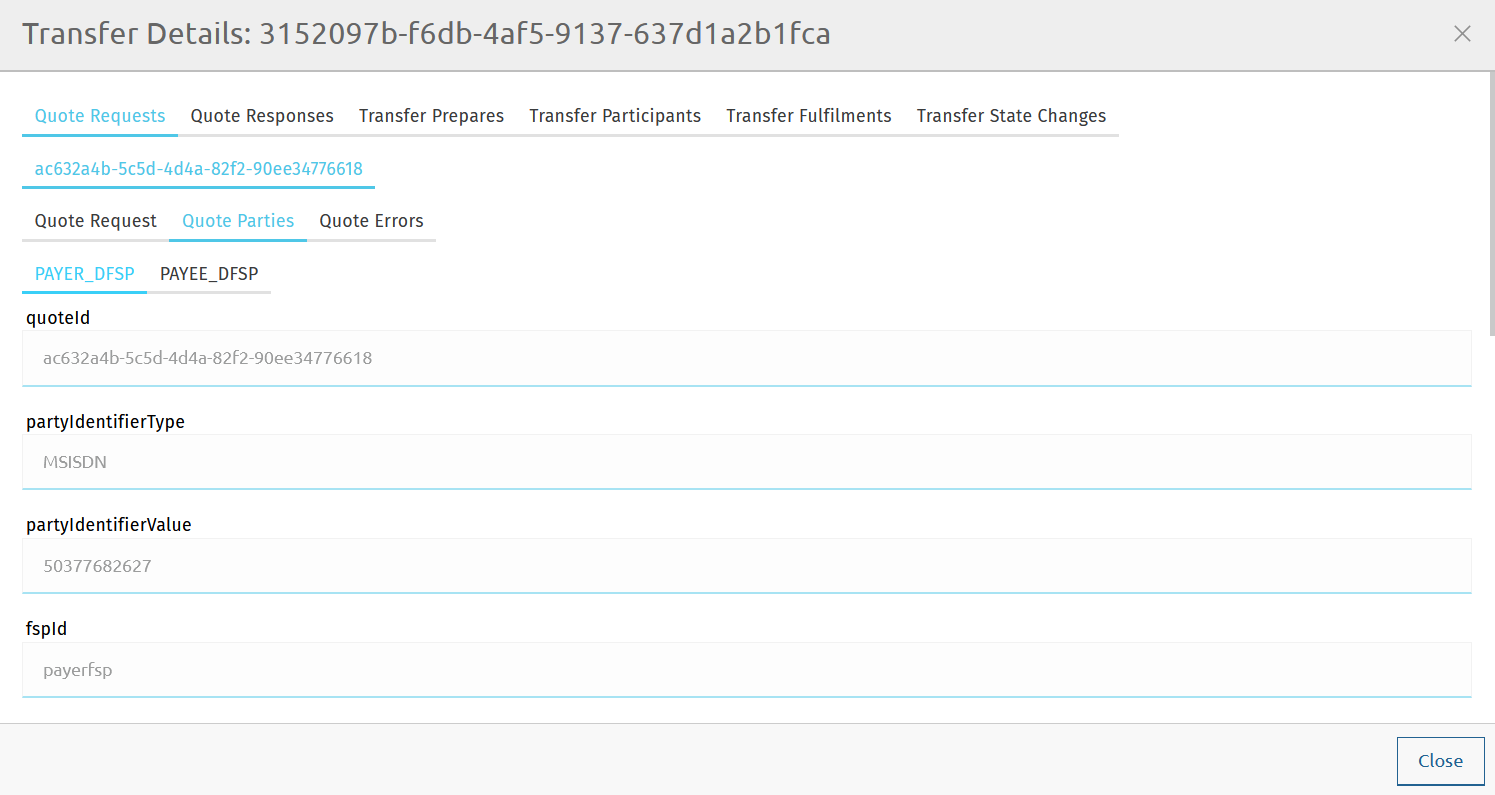
Task: Show the Quote Errors sub-tab
Action: pyautogui.click(x=371, y=221)
